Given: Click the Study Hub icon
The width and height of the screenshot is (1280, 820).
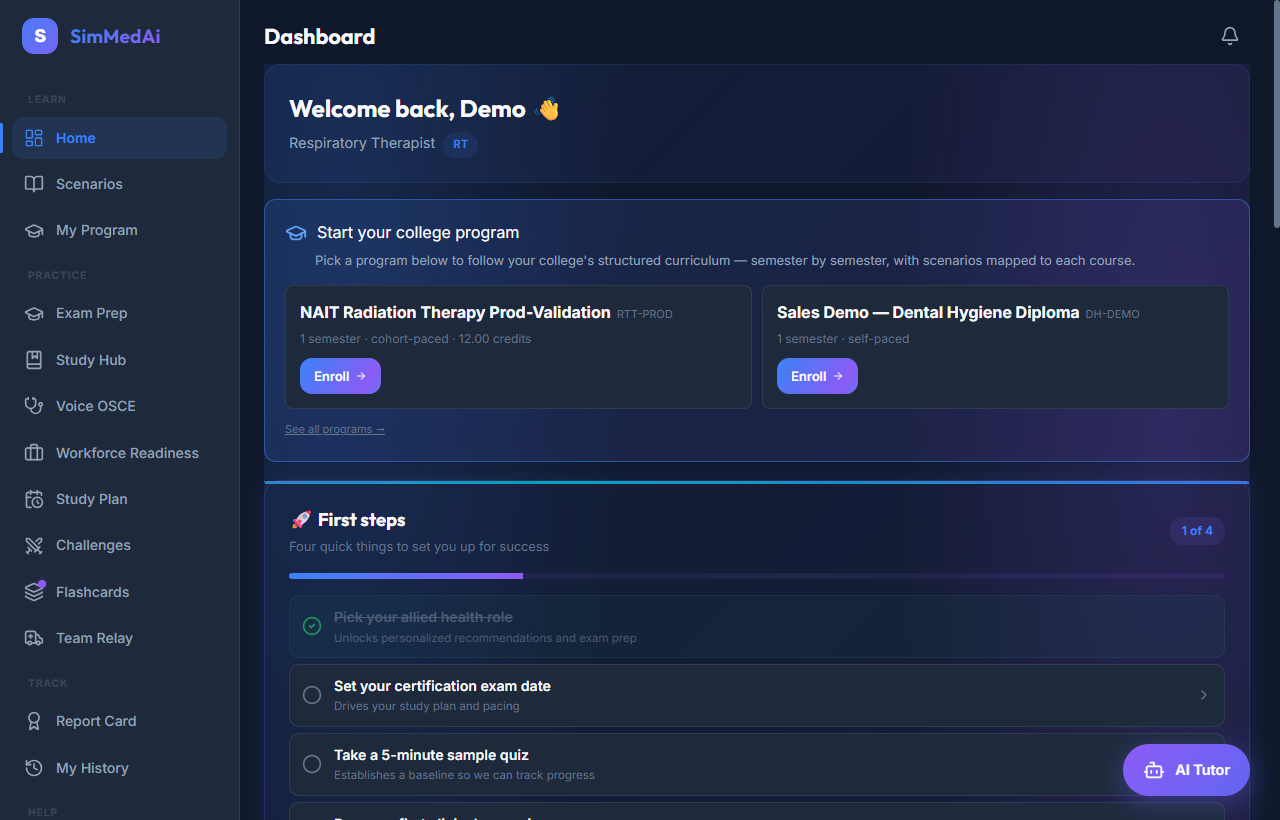Looking at the screenshot, I should pos(34,360).
